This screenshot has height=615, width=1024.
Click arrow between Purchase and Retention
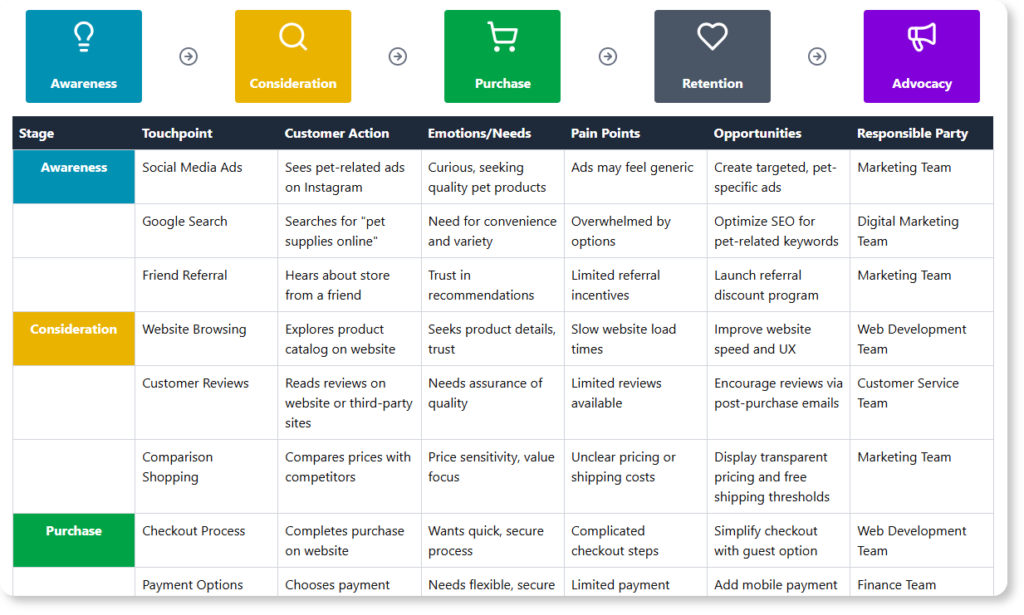tap(607, 57)
